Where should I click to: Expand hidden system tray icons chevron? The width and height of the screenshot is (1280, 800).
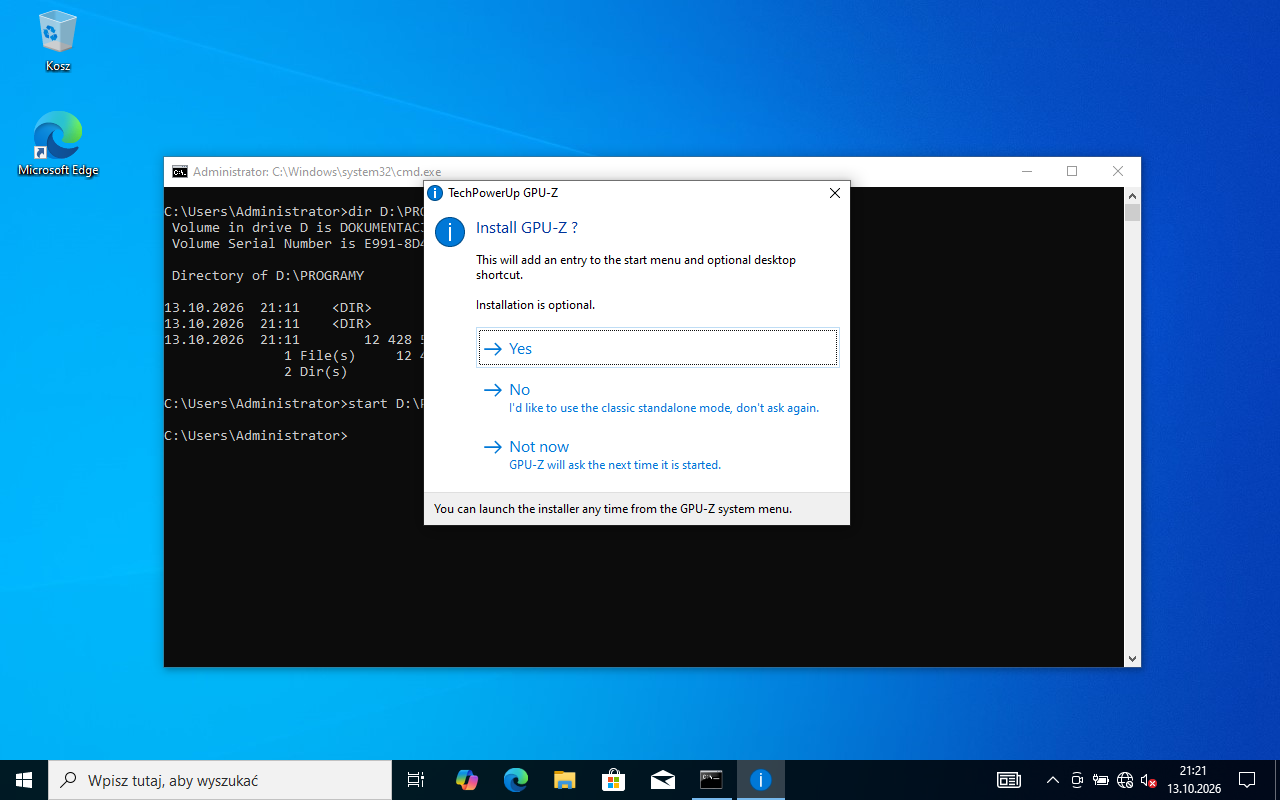point(1052,780)
